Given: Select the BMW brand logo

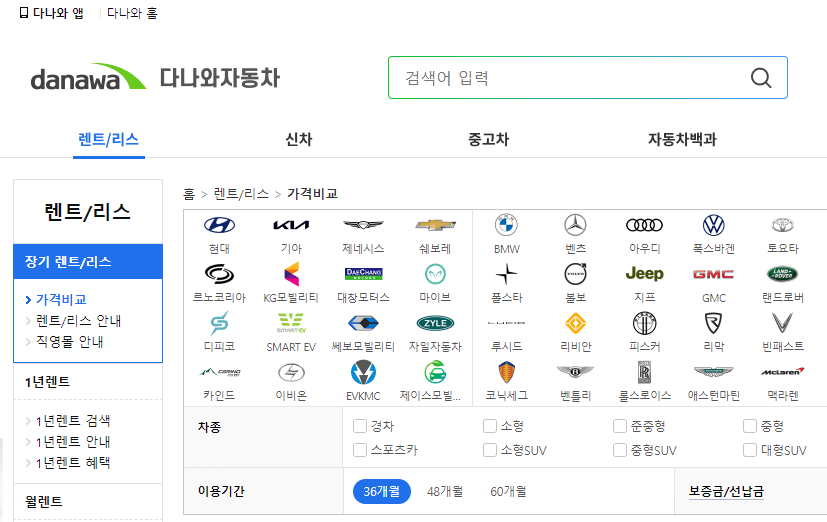Looking at the screenshot, I should click(506, 225).
